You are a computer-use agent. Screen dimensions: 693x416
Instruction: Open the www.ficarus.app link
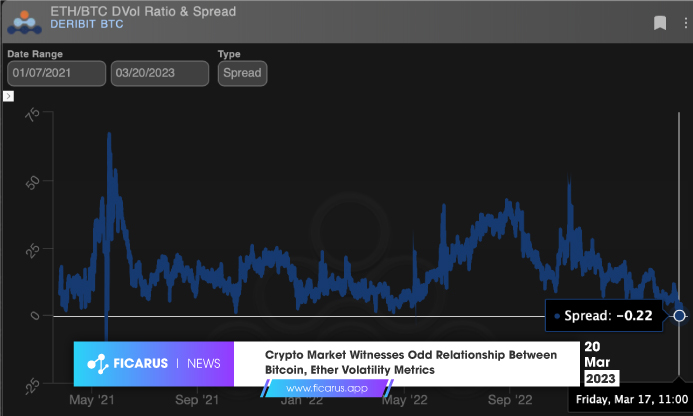pos(327,388)
